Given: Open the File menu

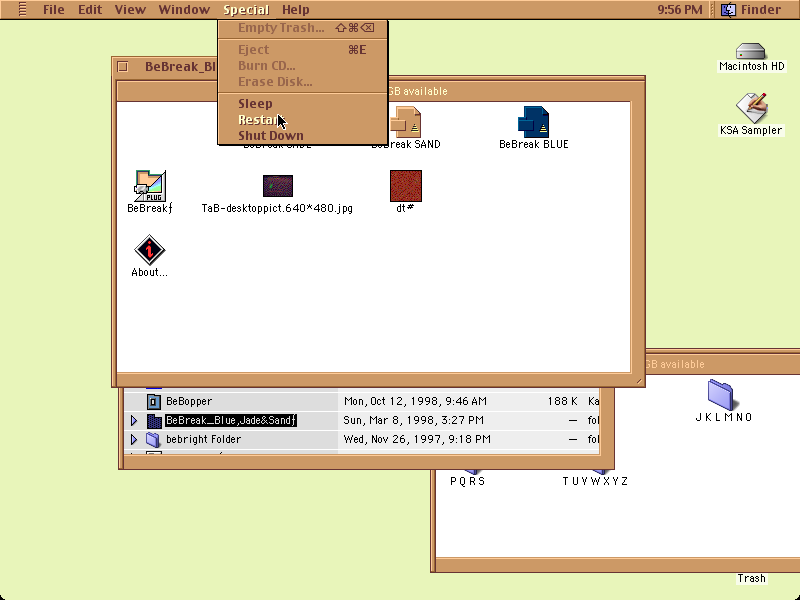Looking at the screenshot, I should point(54,10).
